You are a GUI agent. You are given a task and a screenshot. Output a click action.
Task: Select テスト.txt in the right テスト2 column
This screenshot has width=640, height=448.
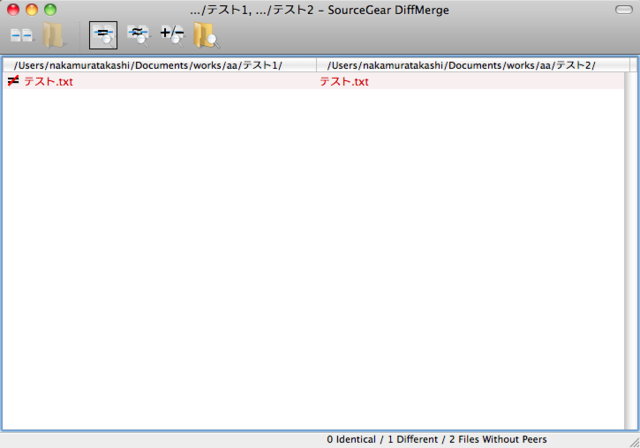pos(344,82)
